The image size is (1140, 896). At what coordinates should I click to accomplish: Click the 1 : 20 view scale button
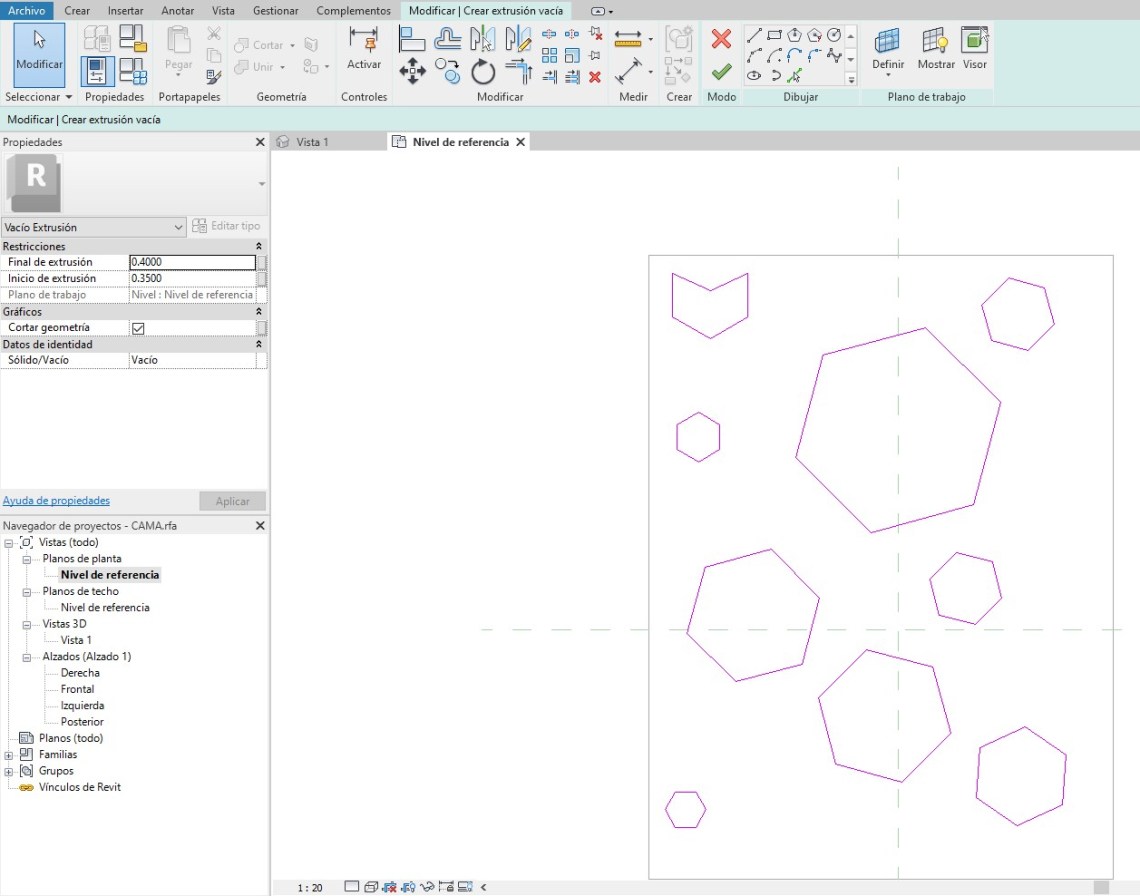pyautogui.click(x=310, y=887)
